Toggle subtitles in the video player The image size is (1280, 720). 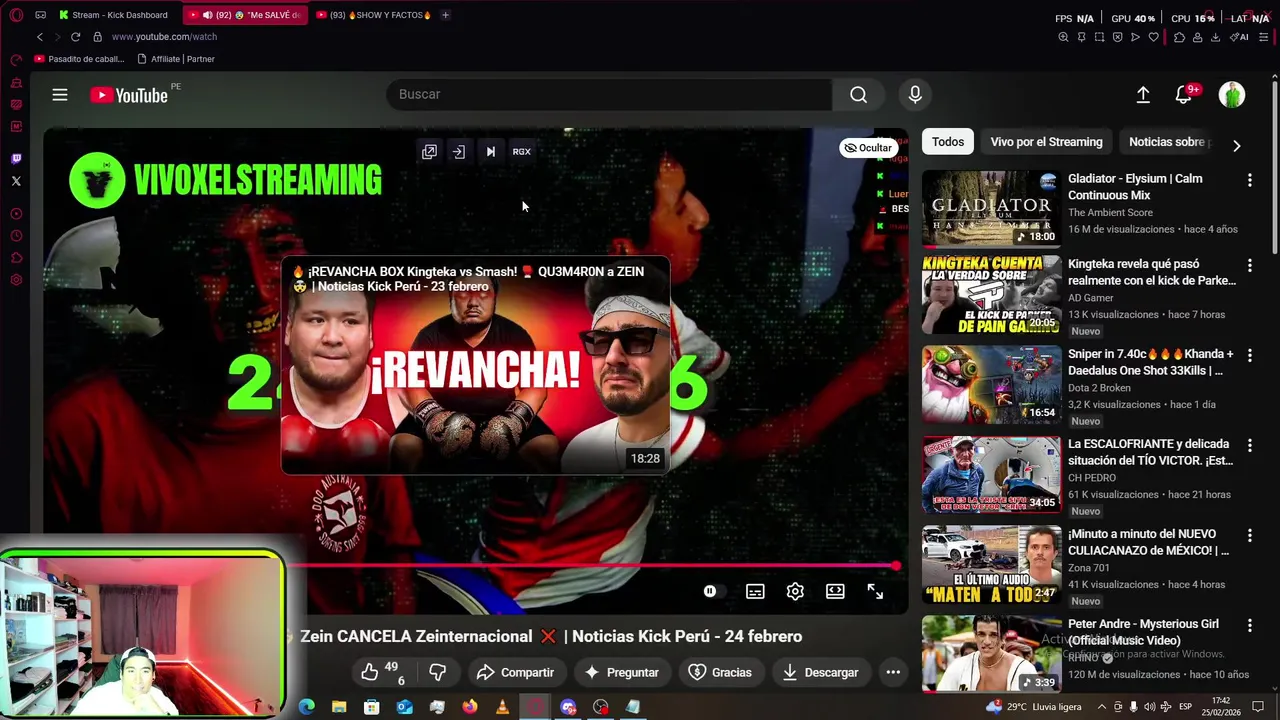(x=755, y=592)
